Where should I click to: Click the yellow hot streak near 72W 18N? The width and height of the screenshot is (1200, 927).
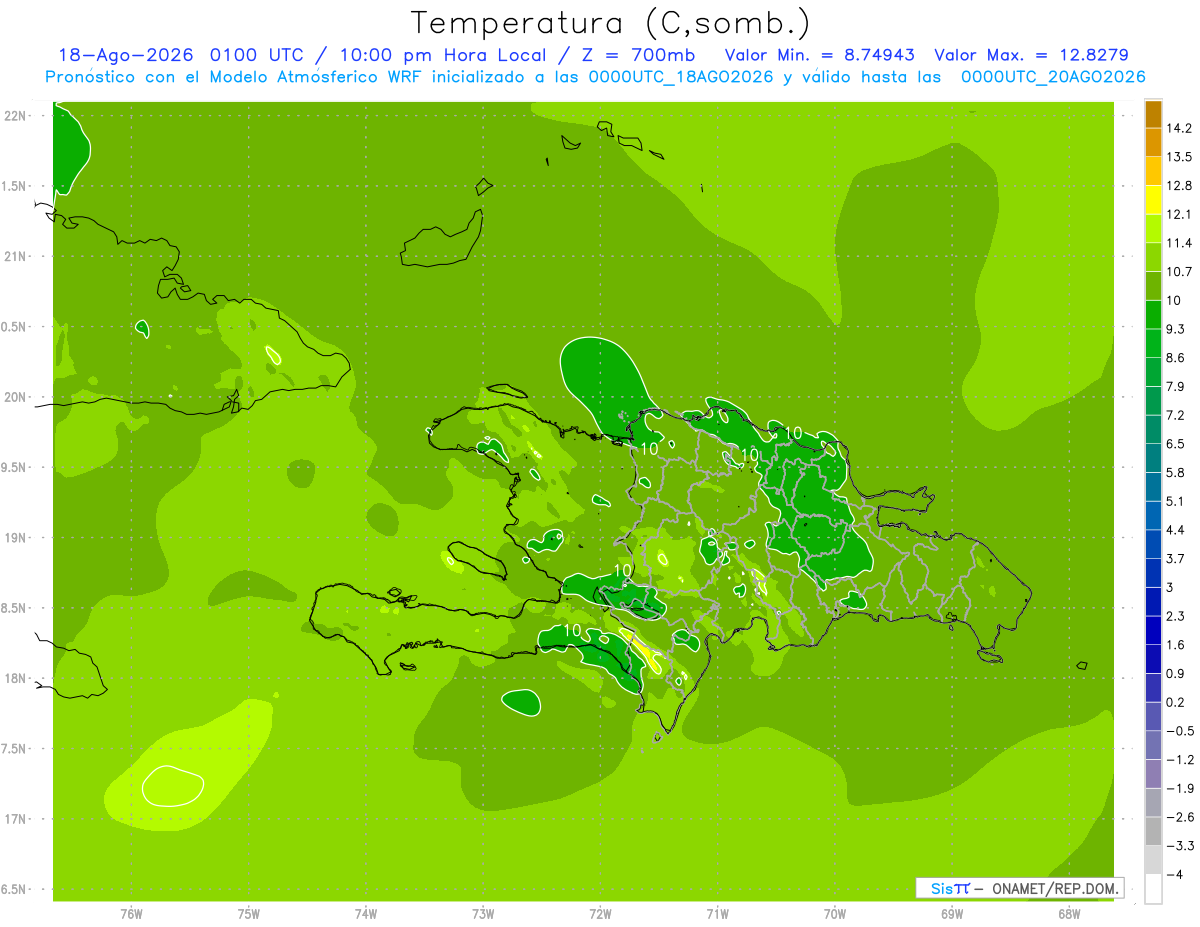coord(642,650)
